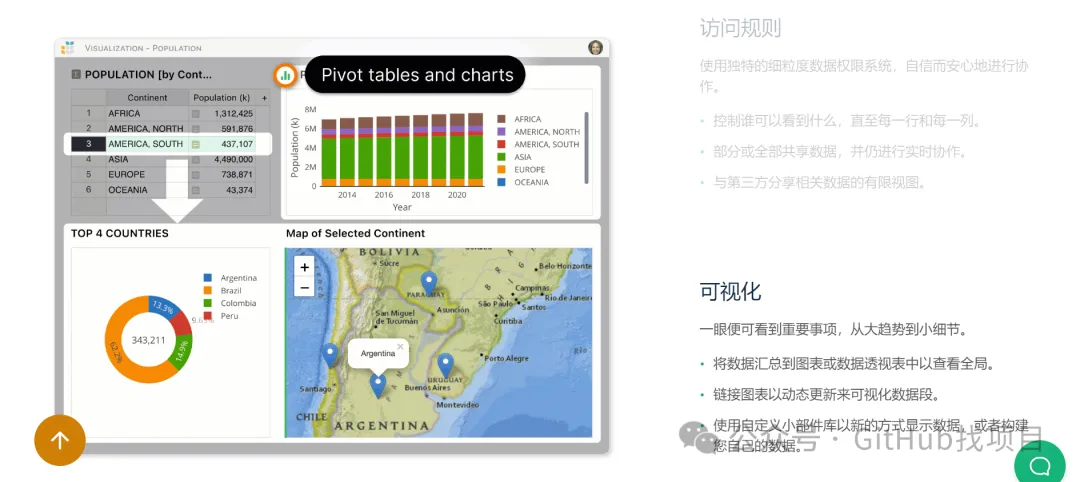Click the Buenos Aires label on the map
The image size is (1080, 482).
pos(427,388)
